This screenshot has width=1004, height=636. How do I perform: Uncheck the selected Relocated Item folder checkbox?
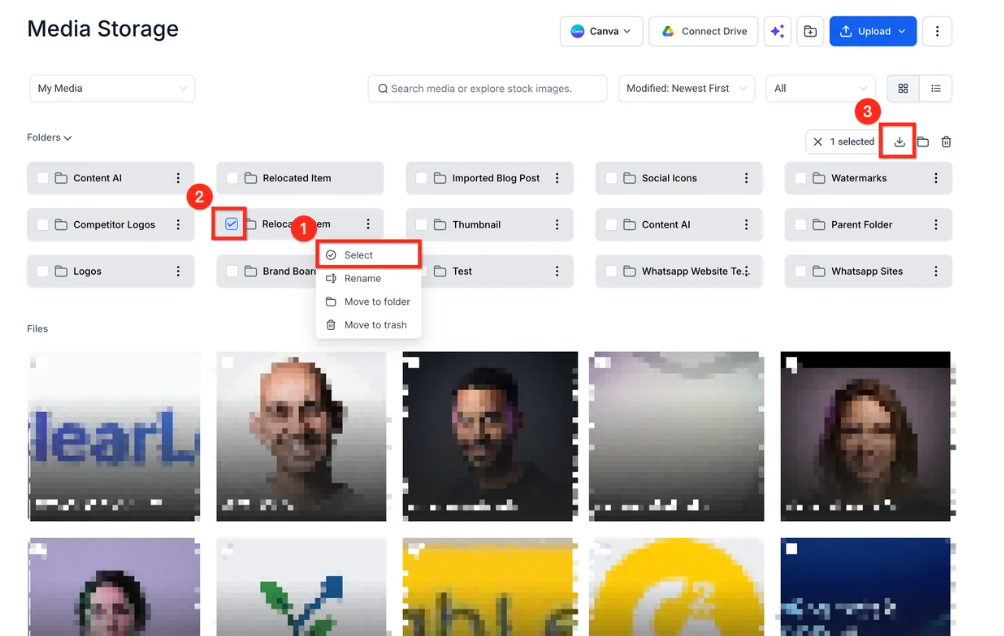click(231, 224)
